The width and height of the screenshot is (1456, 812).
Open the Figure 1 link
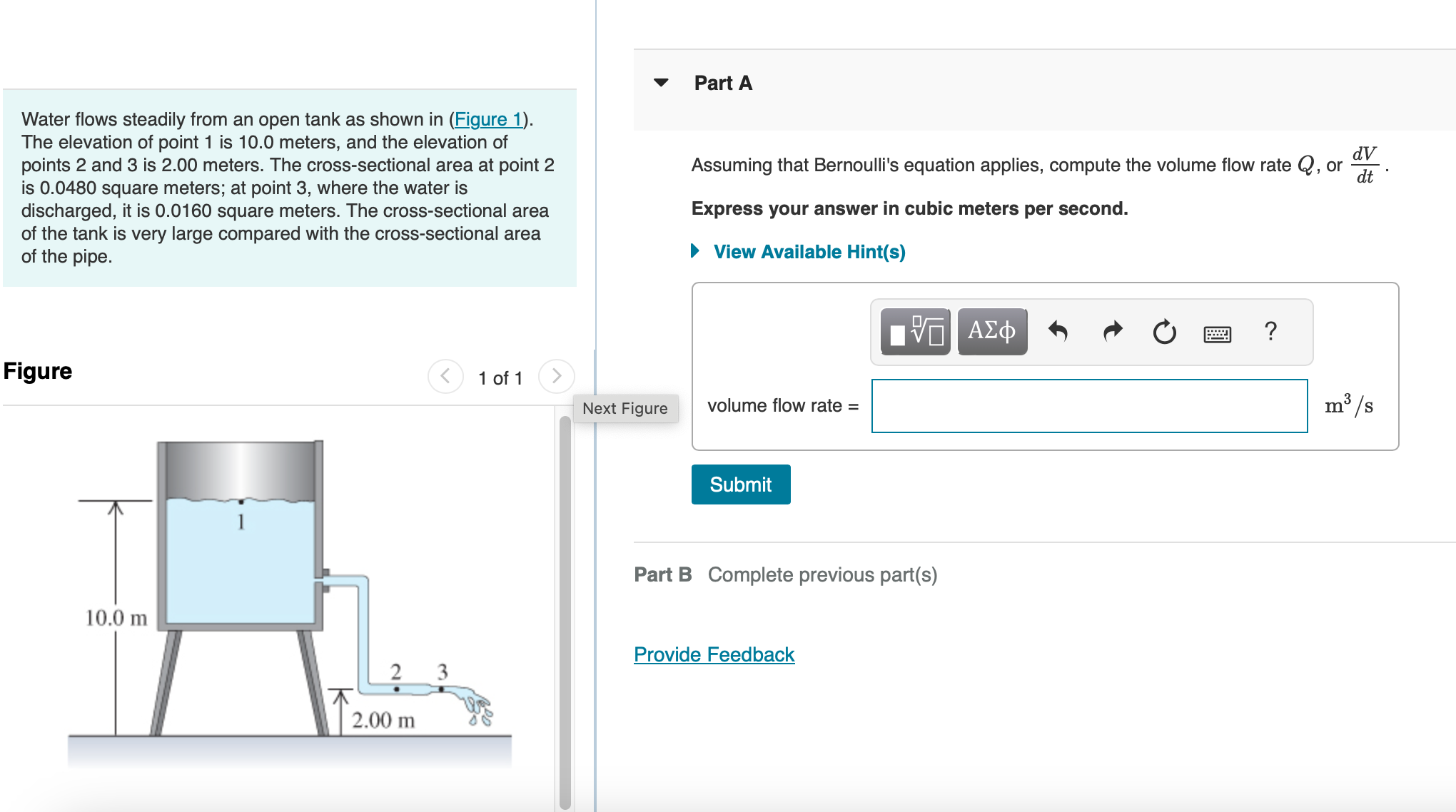[489, 119]
